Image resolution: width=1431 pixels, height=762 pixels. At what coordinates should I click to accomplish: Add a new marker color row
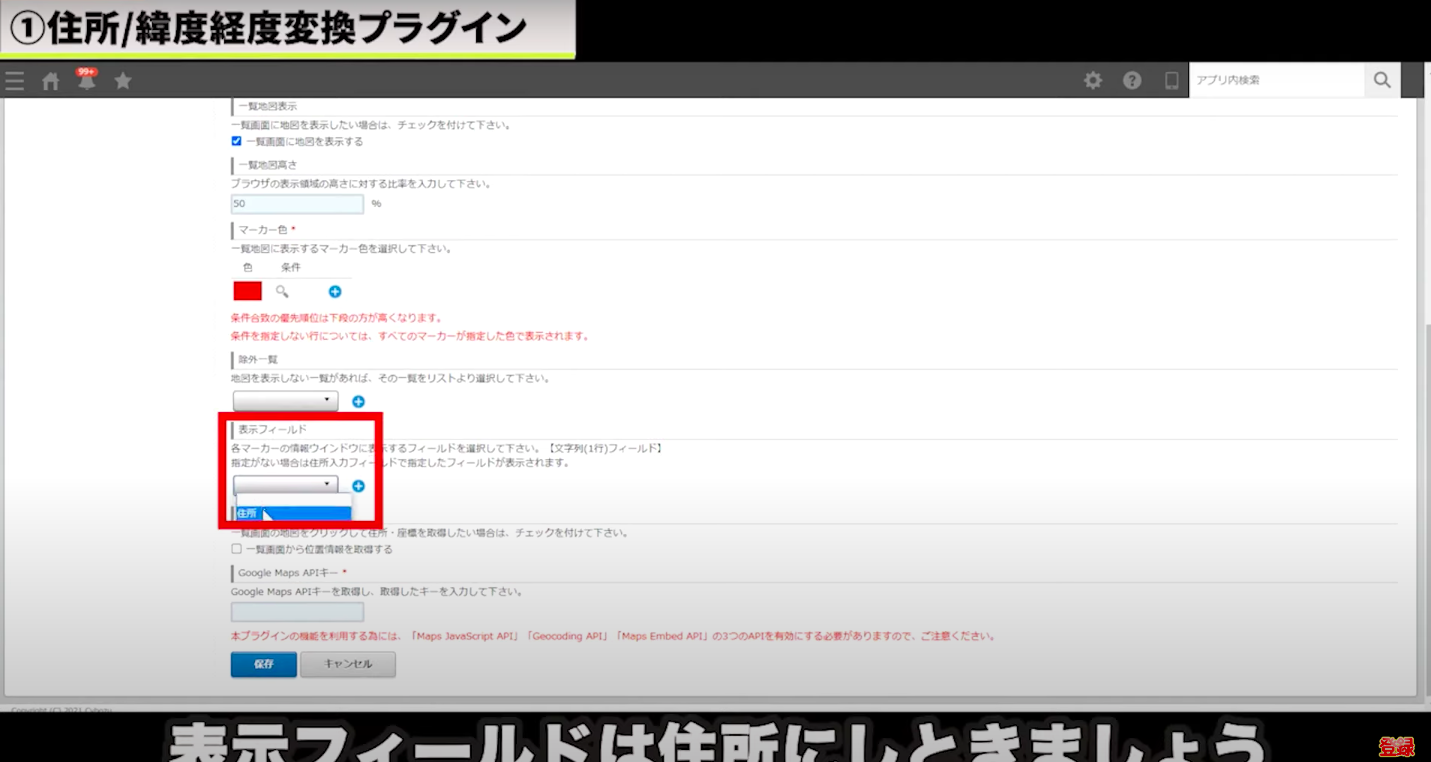[x=335, y=291]
